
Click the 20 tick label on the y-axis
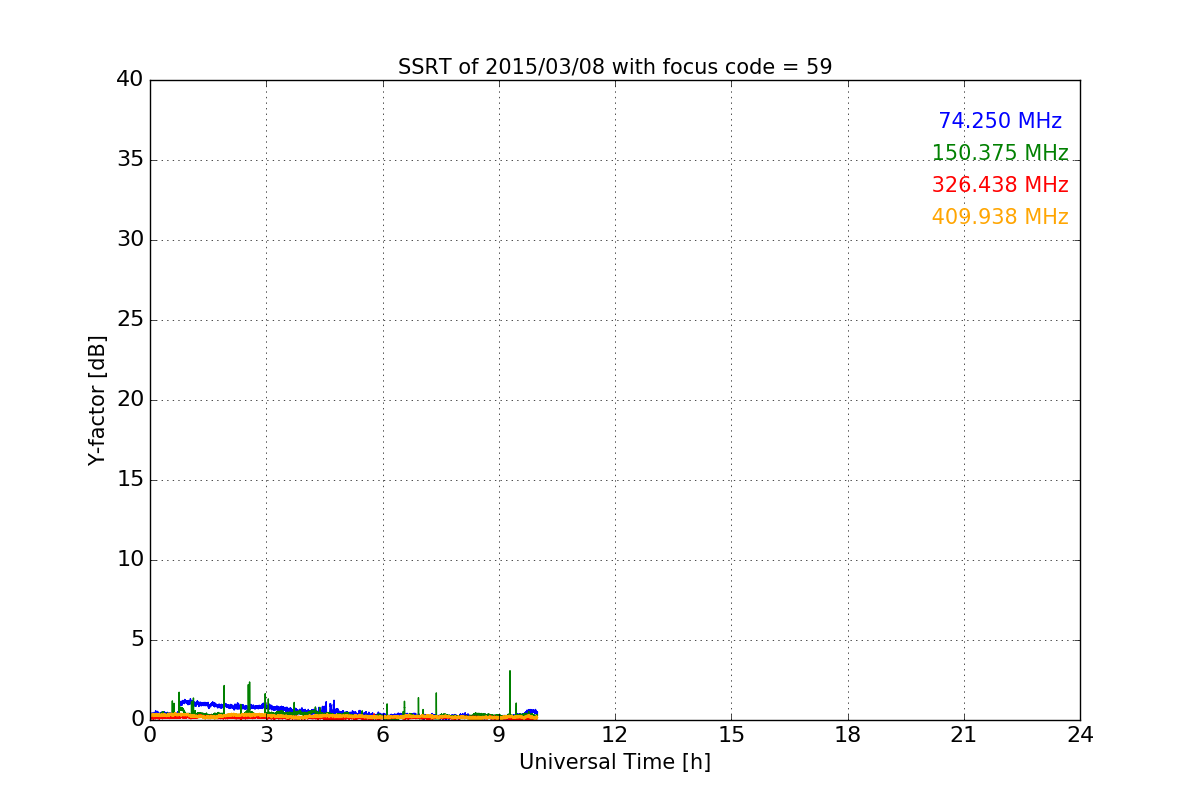click(130, 400)
